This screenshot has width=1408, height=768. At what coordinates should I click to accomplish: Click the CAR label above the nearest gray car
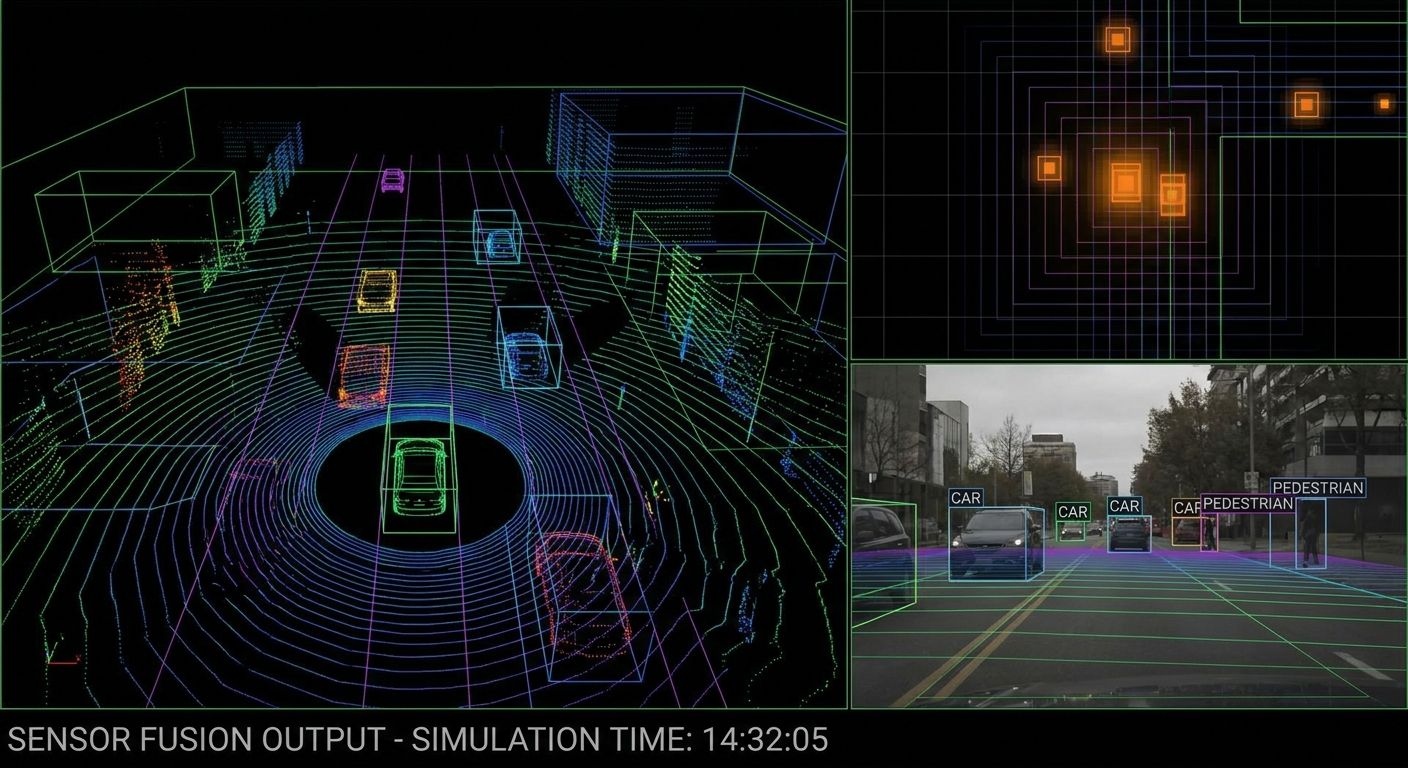click(966, 497)
